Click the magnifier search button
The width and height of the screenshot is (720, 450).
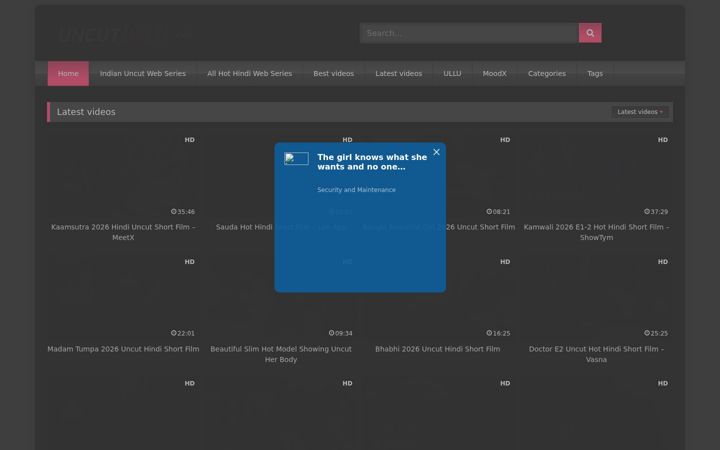590,33
